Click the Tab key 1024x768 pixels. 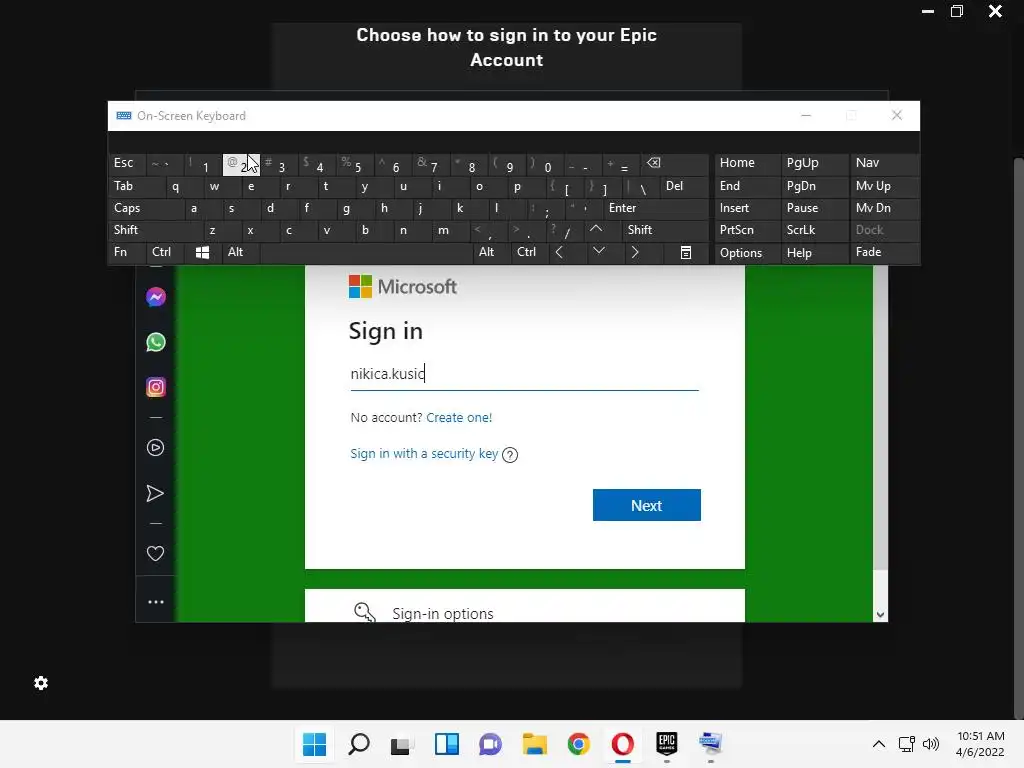136,186
